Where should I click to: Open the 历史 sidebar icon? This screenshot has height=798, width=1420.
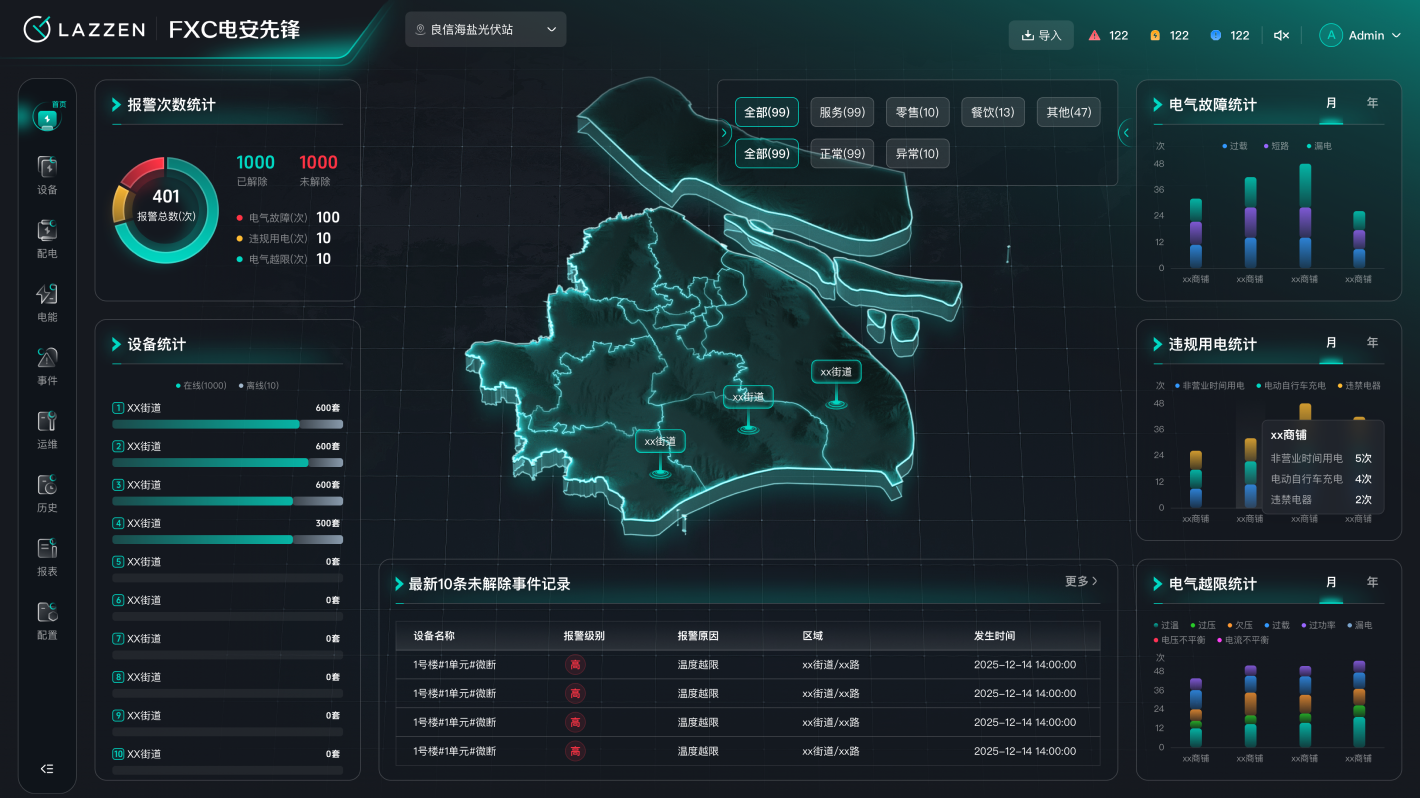[47, 485]
